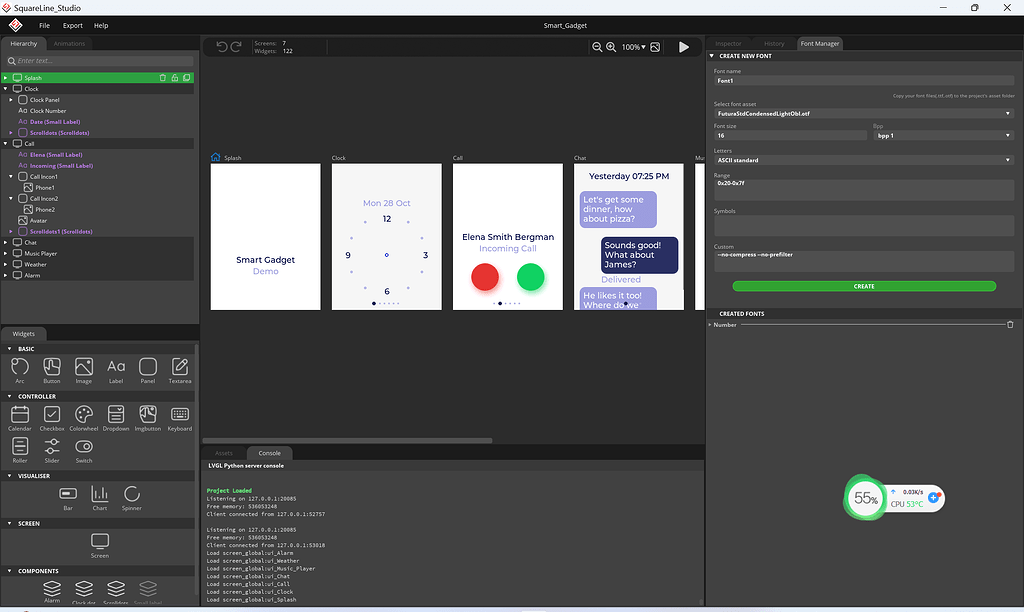Expand the Chat screen in the hierarchy
The height and width of the screenshot is (612, 1024).
(6, 242)
